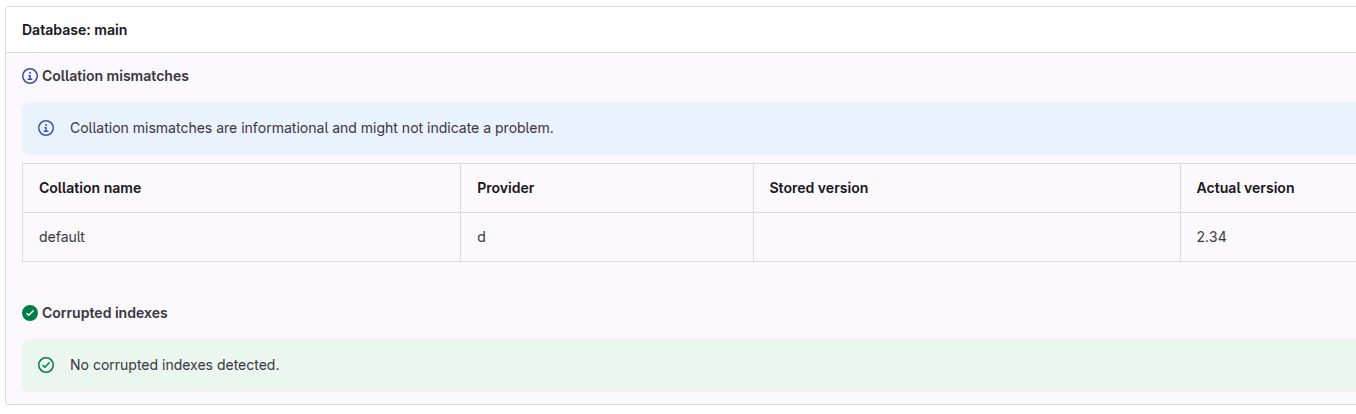The image size is (1356, 414).
Task: Click the empty Stored version cell
Action: 966,237
